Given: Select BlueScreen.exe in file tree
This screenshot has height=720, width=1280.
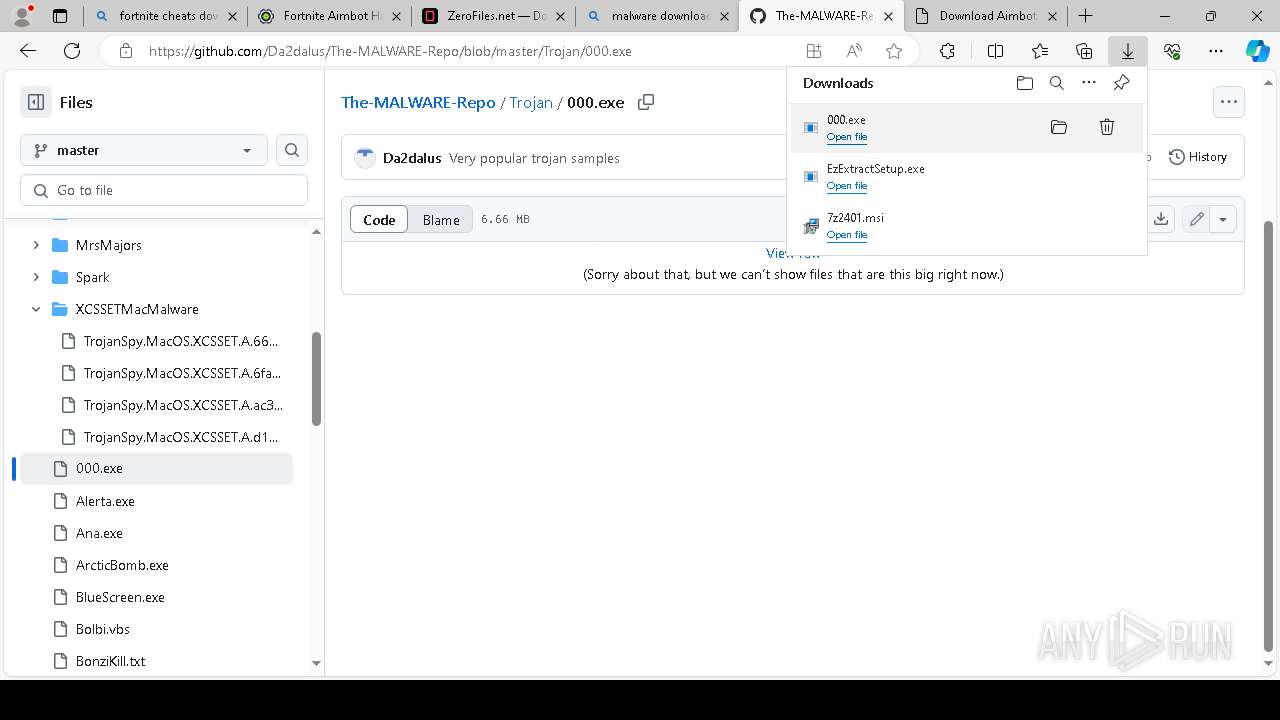Looking at the screenshot, I should (x=156, y=597).
